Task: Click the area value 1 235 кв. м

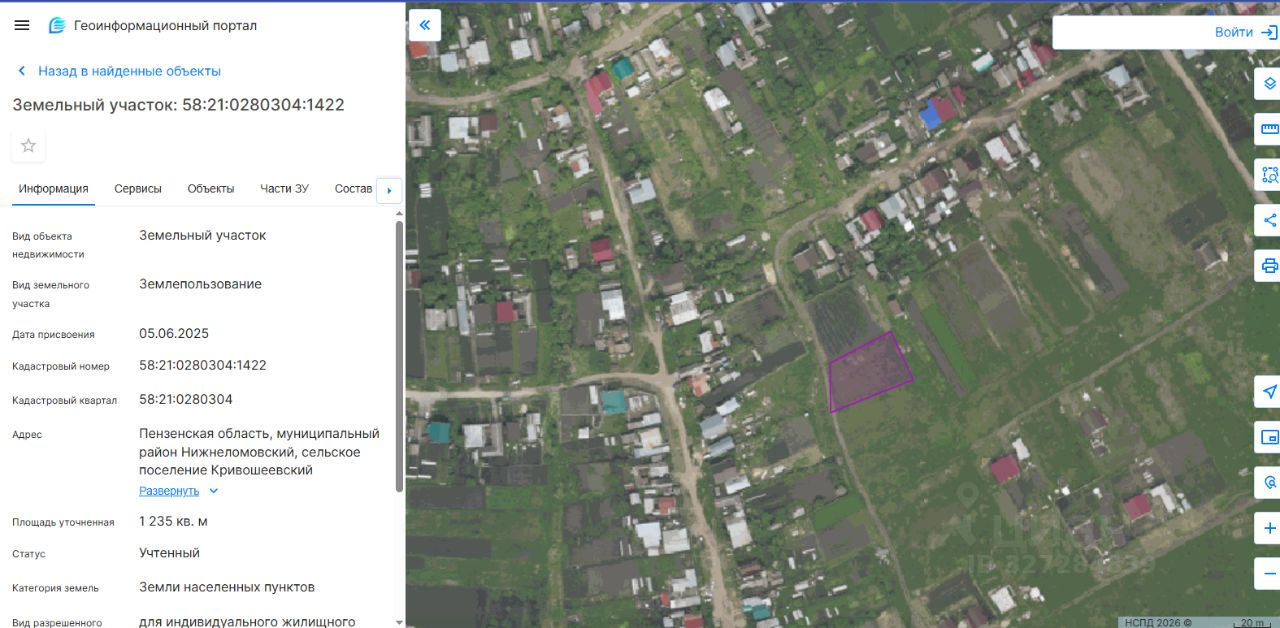Action: (x=174, y=521)
